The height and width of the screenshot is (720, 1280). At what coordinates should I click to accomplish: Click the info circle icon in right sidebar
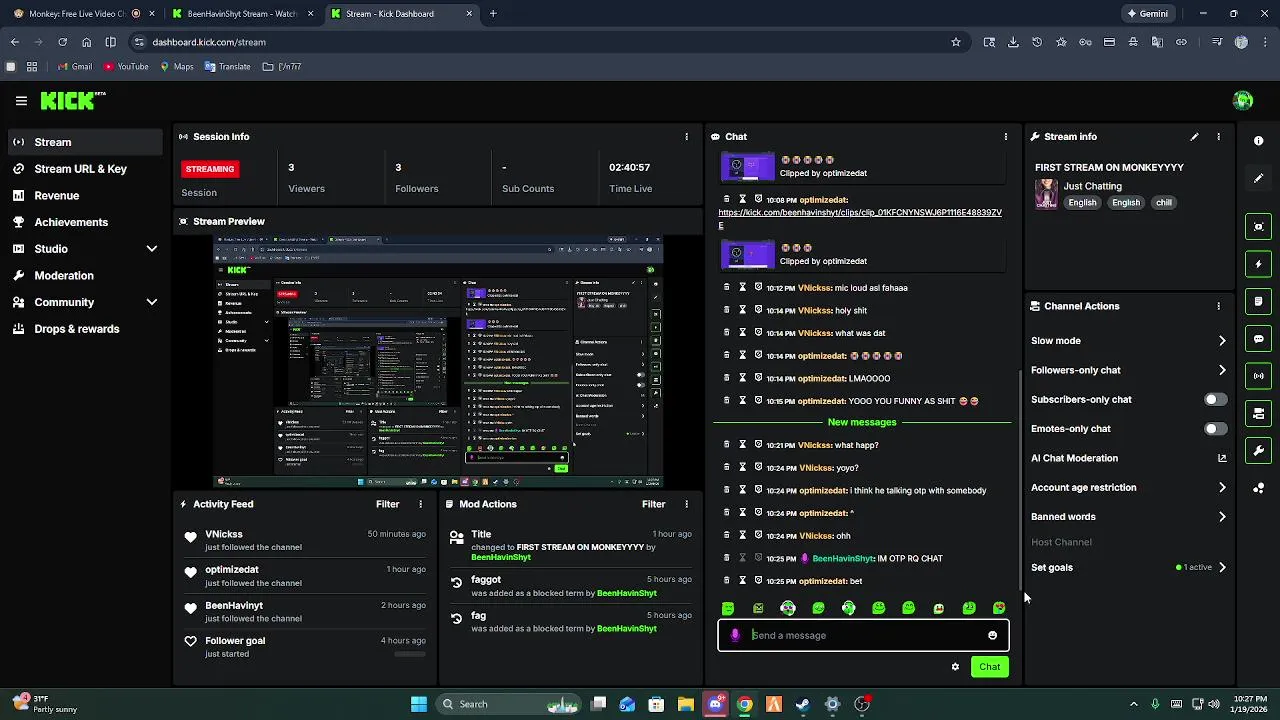1259,141
